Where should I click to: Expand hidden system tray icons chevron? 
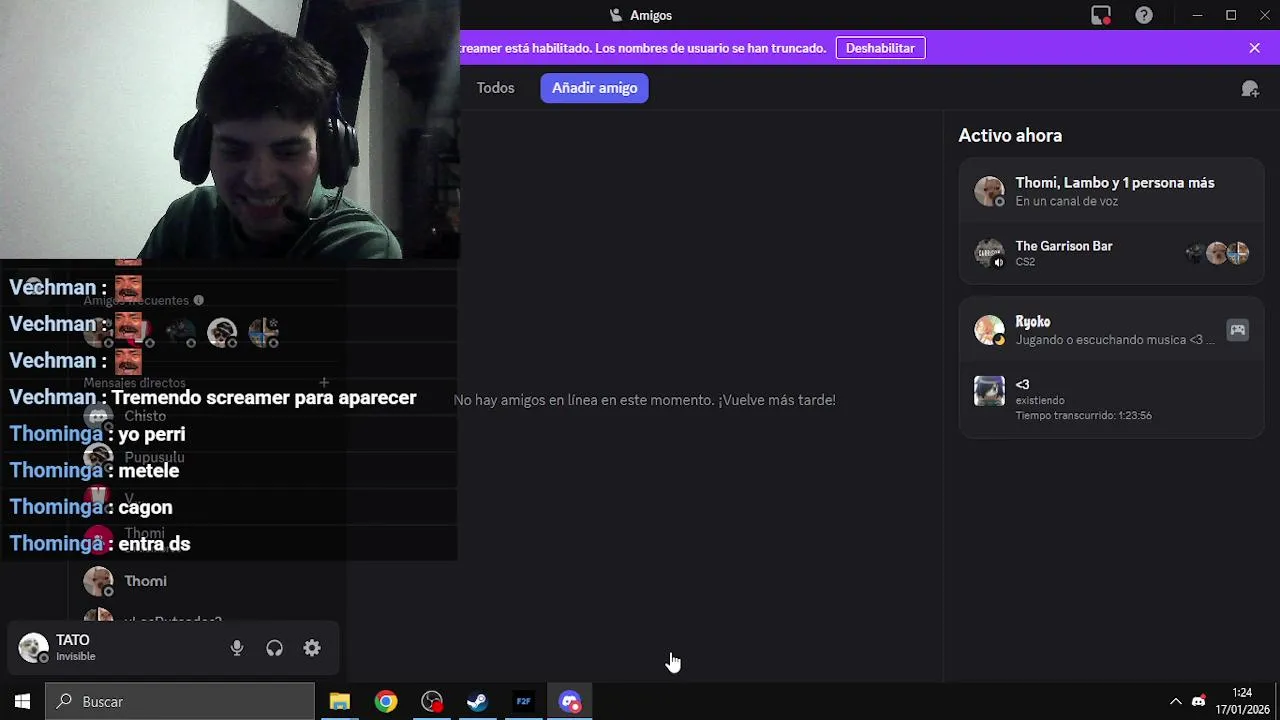point(1176,702)
